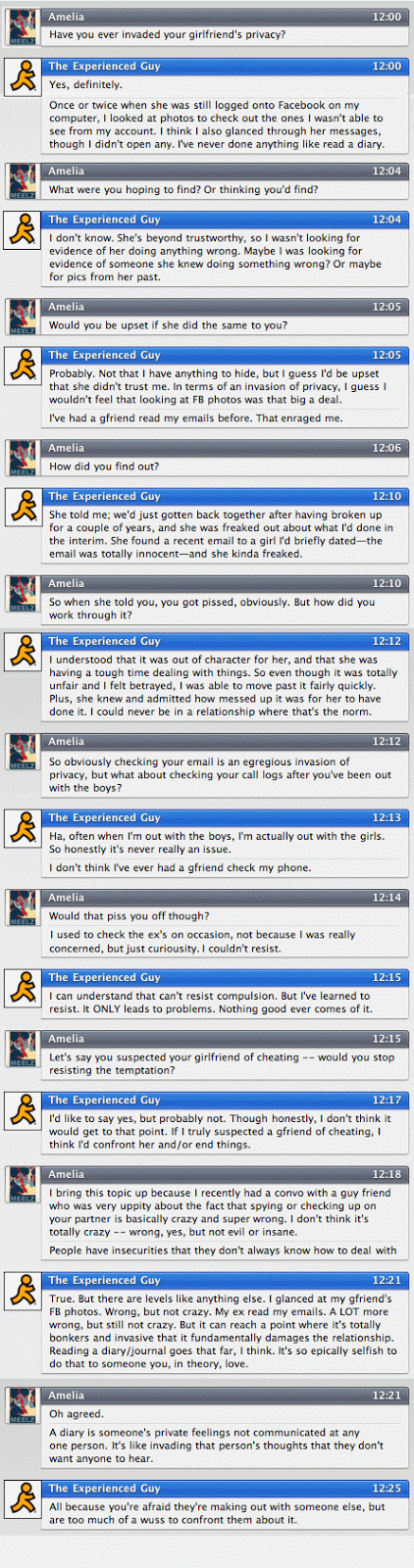Click Amelia's avatar beside the 12:00 message
This screenshot has width=414, height=1568.
tap(23, 26)
